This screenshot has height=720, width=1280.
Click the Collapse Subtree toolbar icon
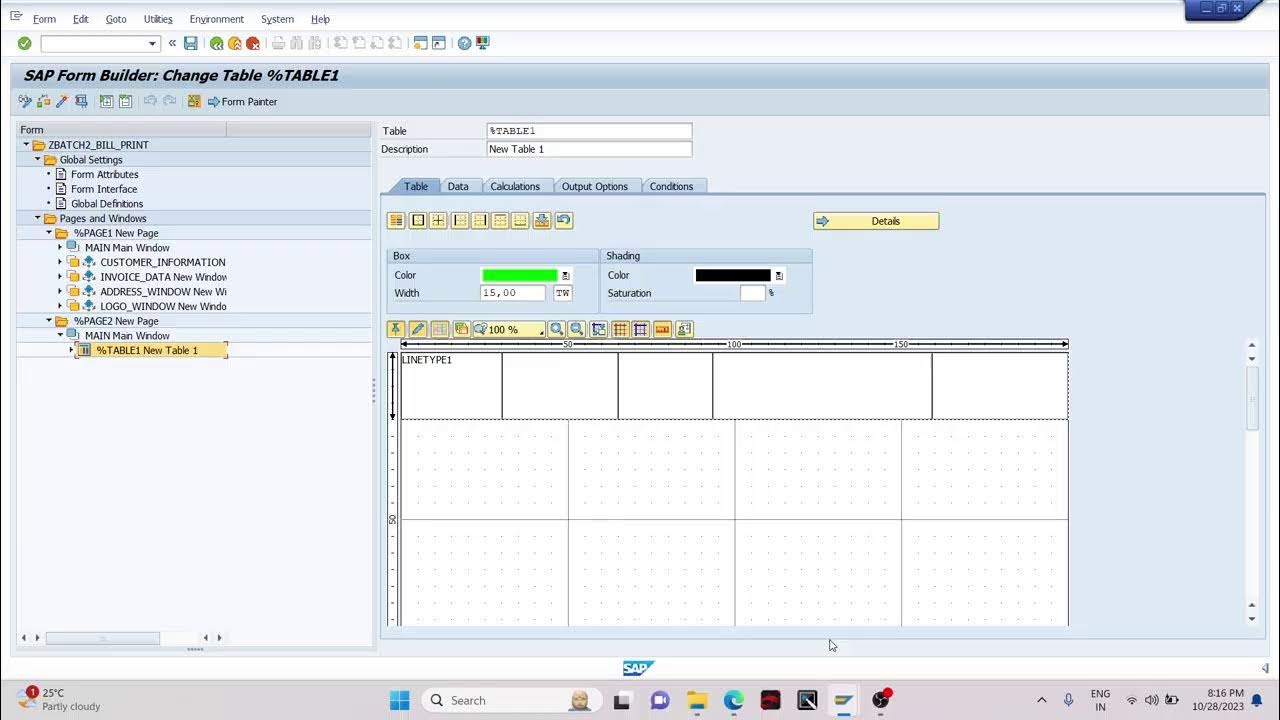tap(125, 101)
